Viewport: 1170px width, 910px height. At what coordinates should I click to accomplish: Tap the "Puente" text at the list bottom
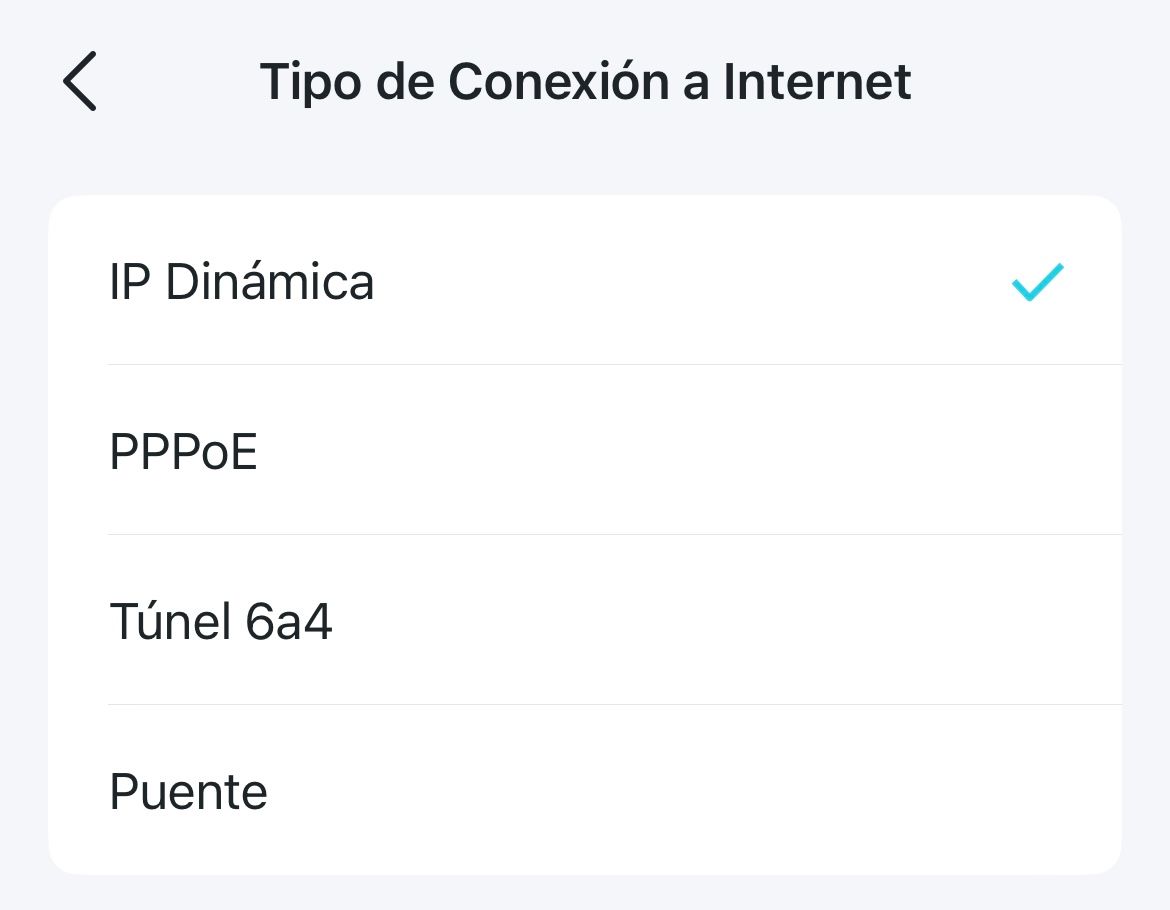tap(189, 792)
